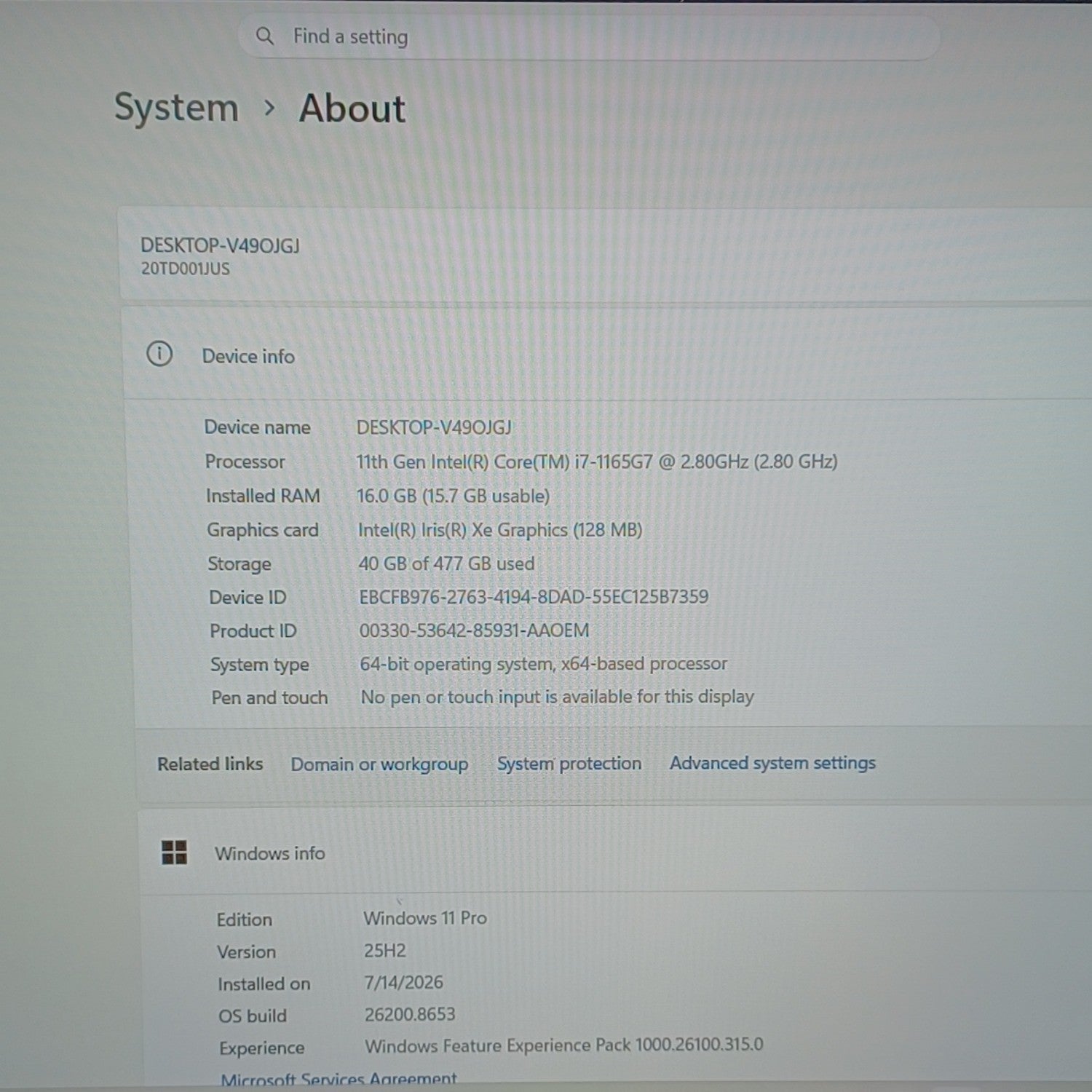Click the DESKTOP-V49OJGJ header card title
The width and height of the screenshot is (1092, 1092).
(x=220, y=245)
